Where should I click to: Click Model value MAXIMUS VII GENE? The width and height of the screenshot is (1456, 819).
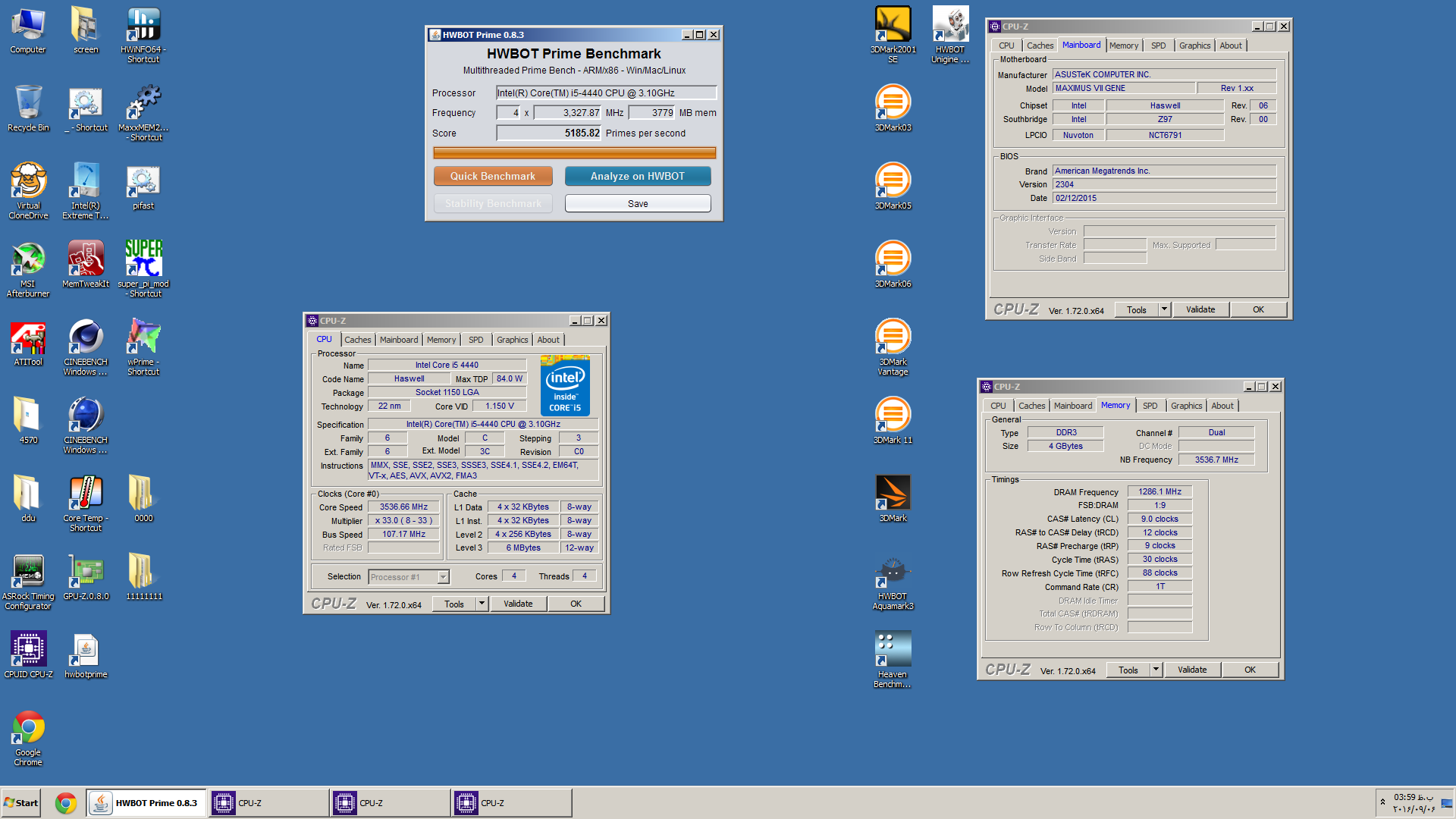(1124, 88)
